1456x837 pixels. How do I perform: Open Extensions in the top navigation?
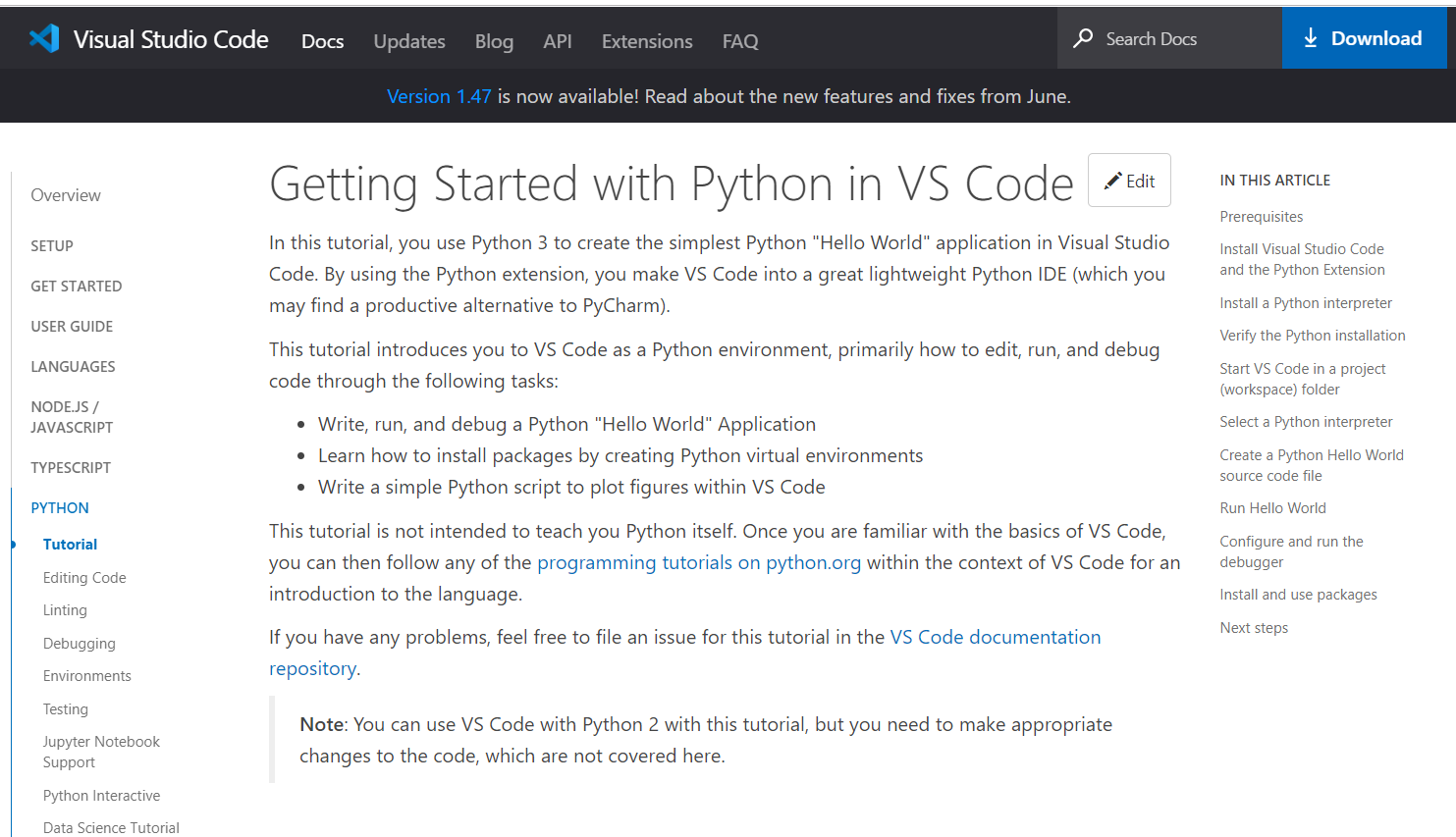(x=647, y=41)
